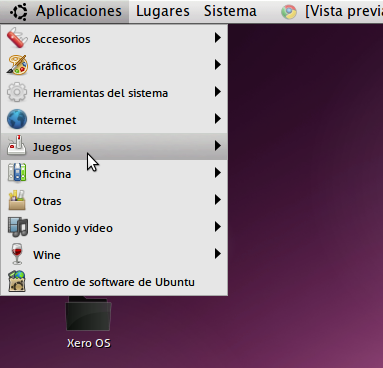
Task: Expand the Oficina submenu arrow
Action: [218, 173]
